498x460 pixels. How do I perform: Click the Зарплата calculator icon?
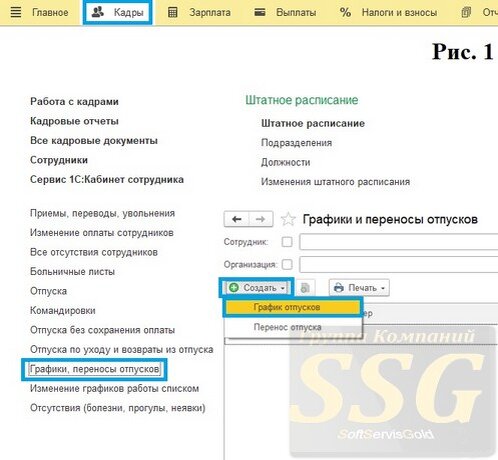point(173,12)
